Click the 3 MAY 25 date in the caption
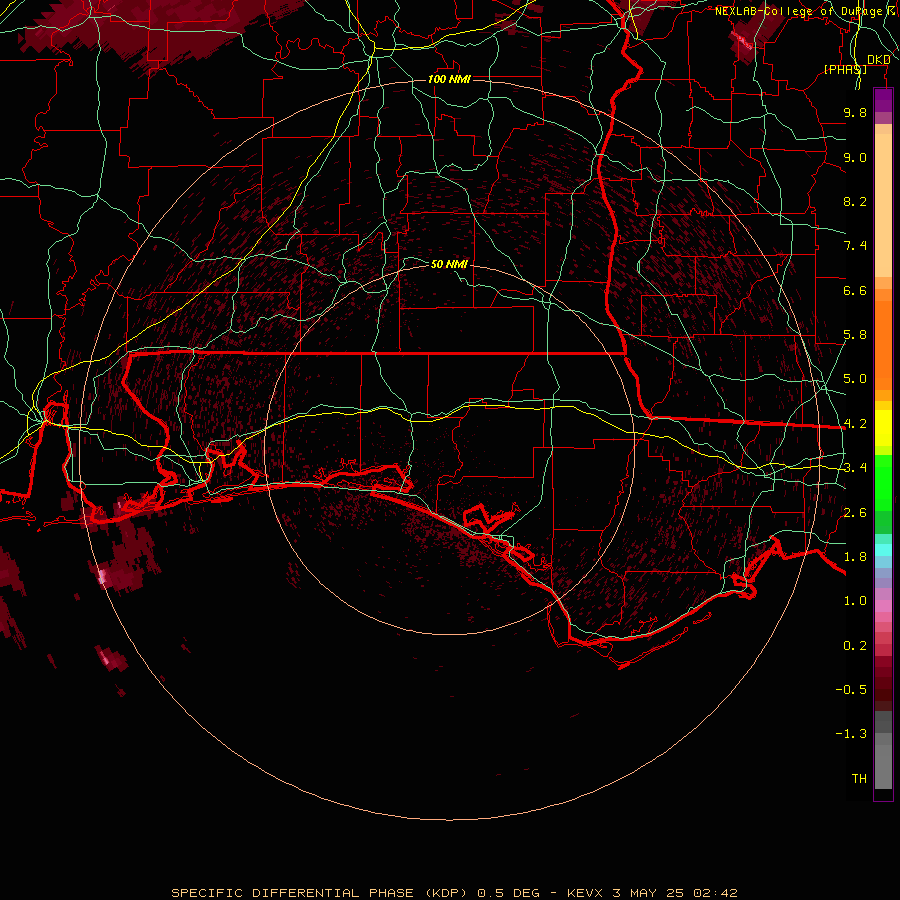Image resolution: width=900 pixels, height=900 pixels. [648, 893]
